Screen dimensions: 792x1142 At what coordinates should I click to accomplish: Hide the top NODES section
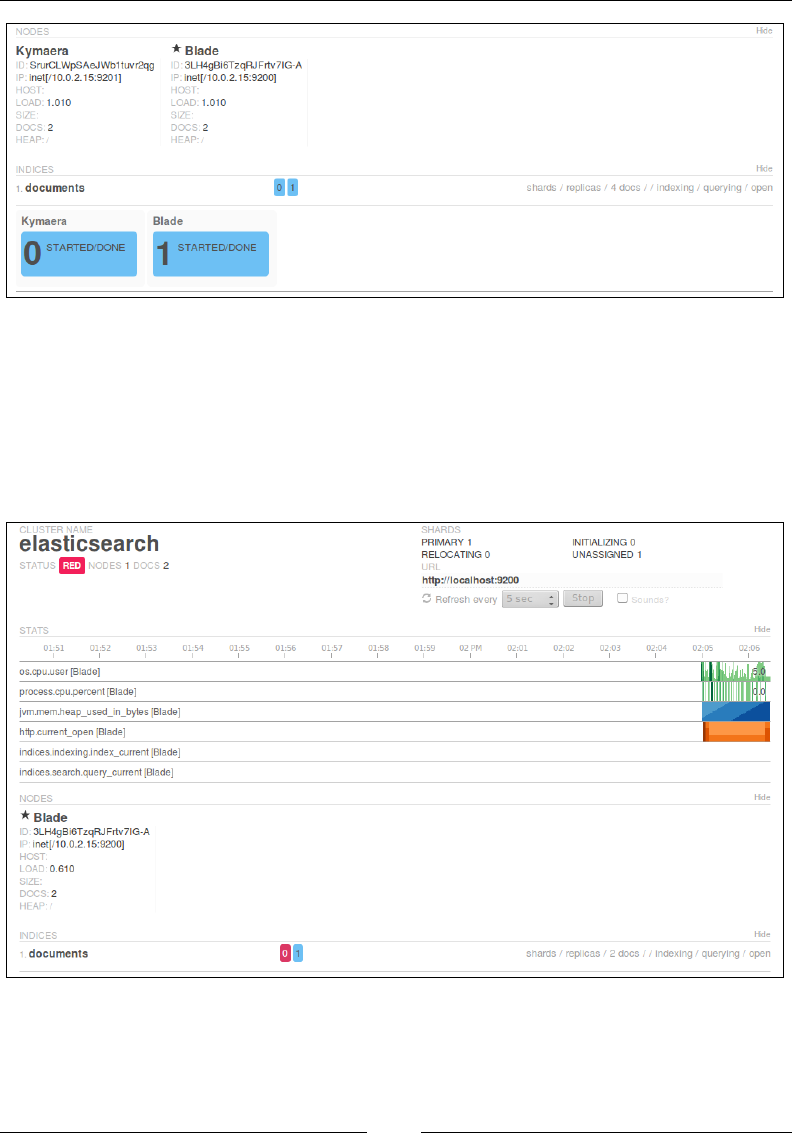[764, 31]
